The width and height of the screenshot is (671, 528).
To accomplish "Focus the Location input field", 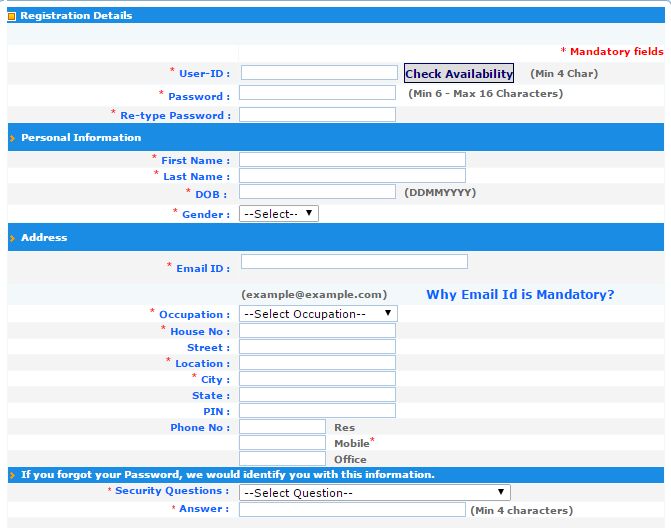I will coord(317,362).
